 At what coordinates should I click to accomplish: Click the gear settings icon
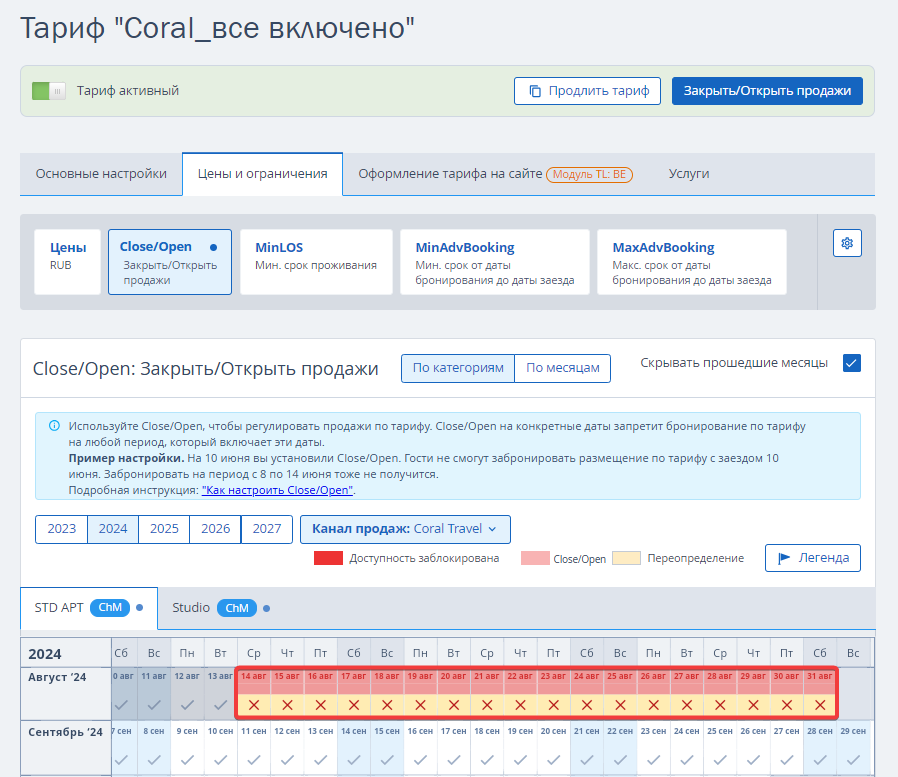pyautogui.click(x=847, y=243)
